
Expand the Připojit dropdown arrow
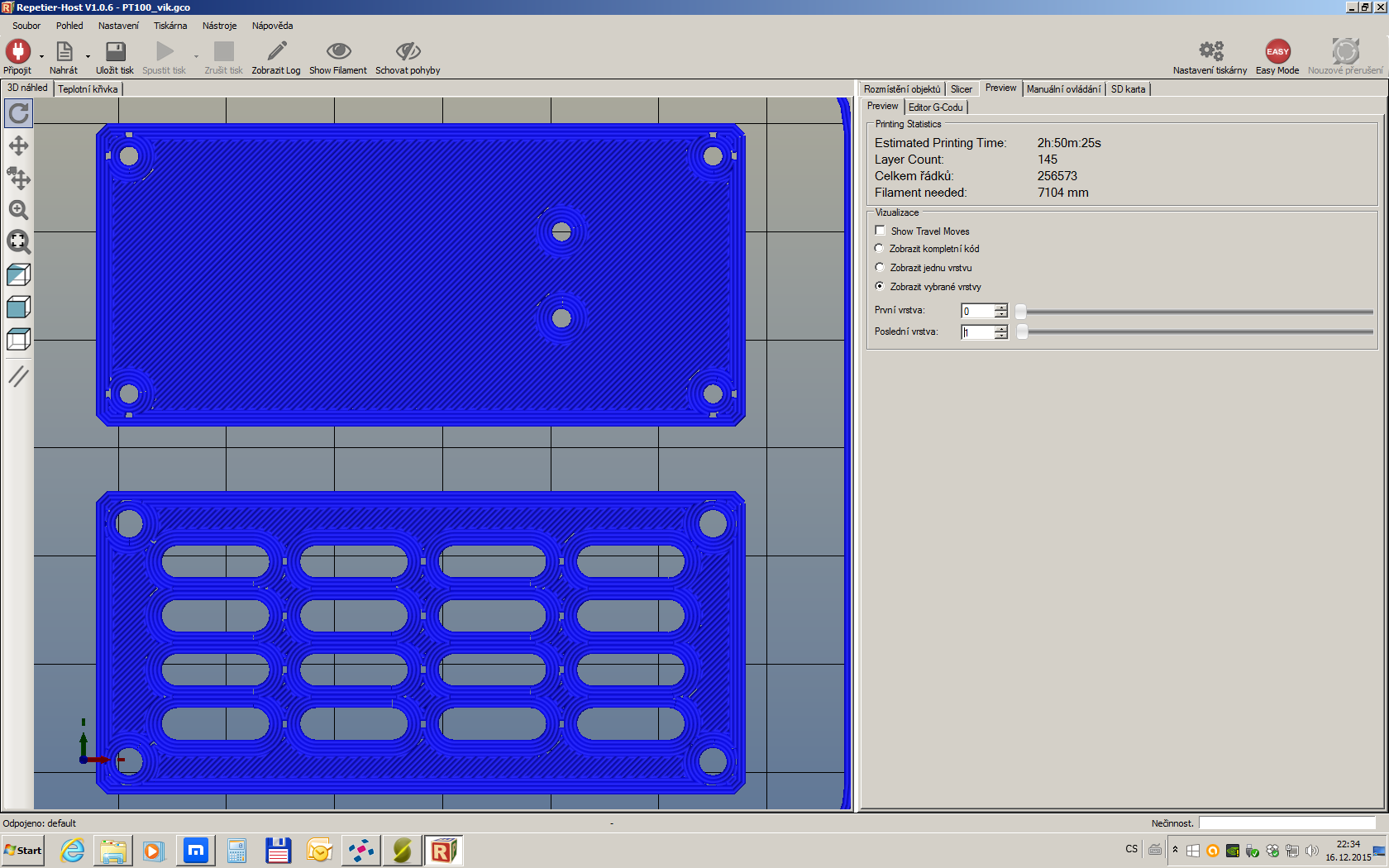pos(41,57)
